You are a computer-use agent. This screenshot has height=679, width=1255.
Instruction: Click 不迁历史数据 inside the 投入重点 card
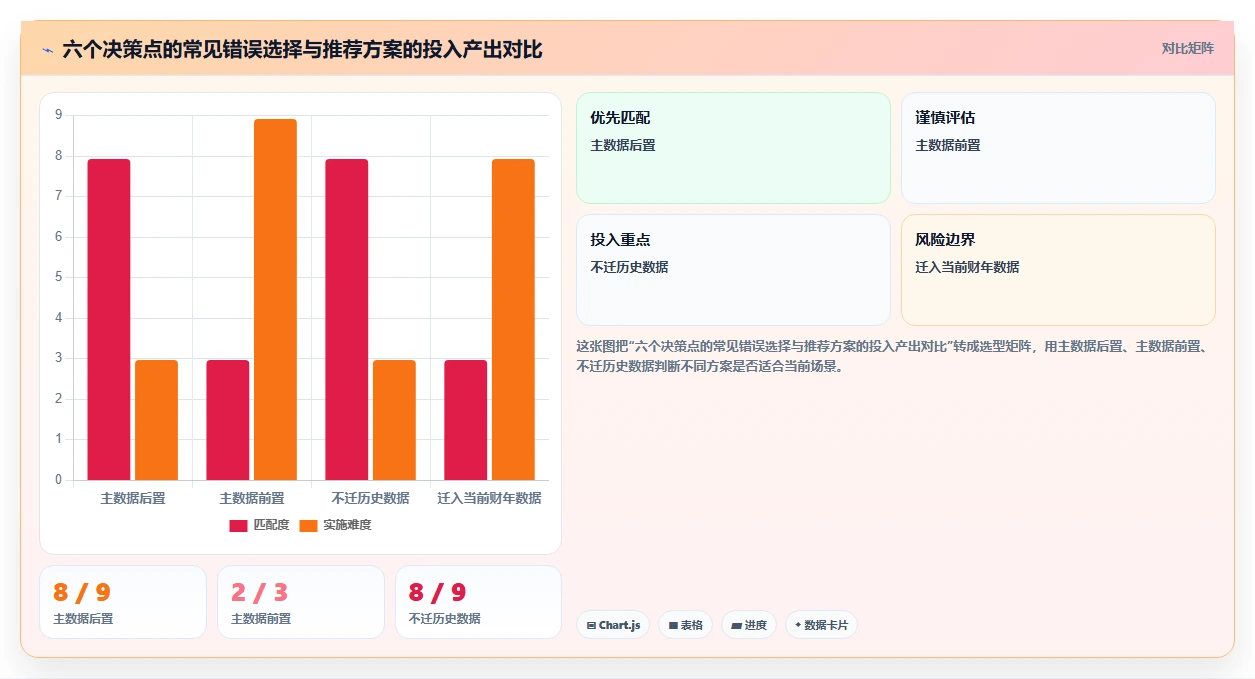[x=630, y=267]
